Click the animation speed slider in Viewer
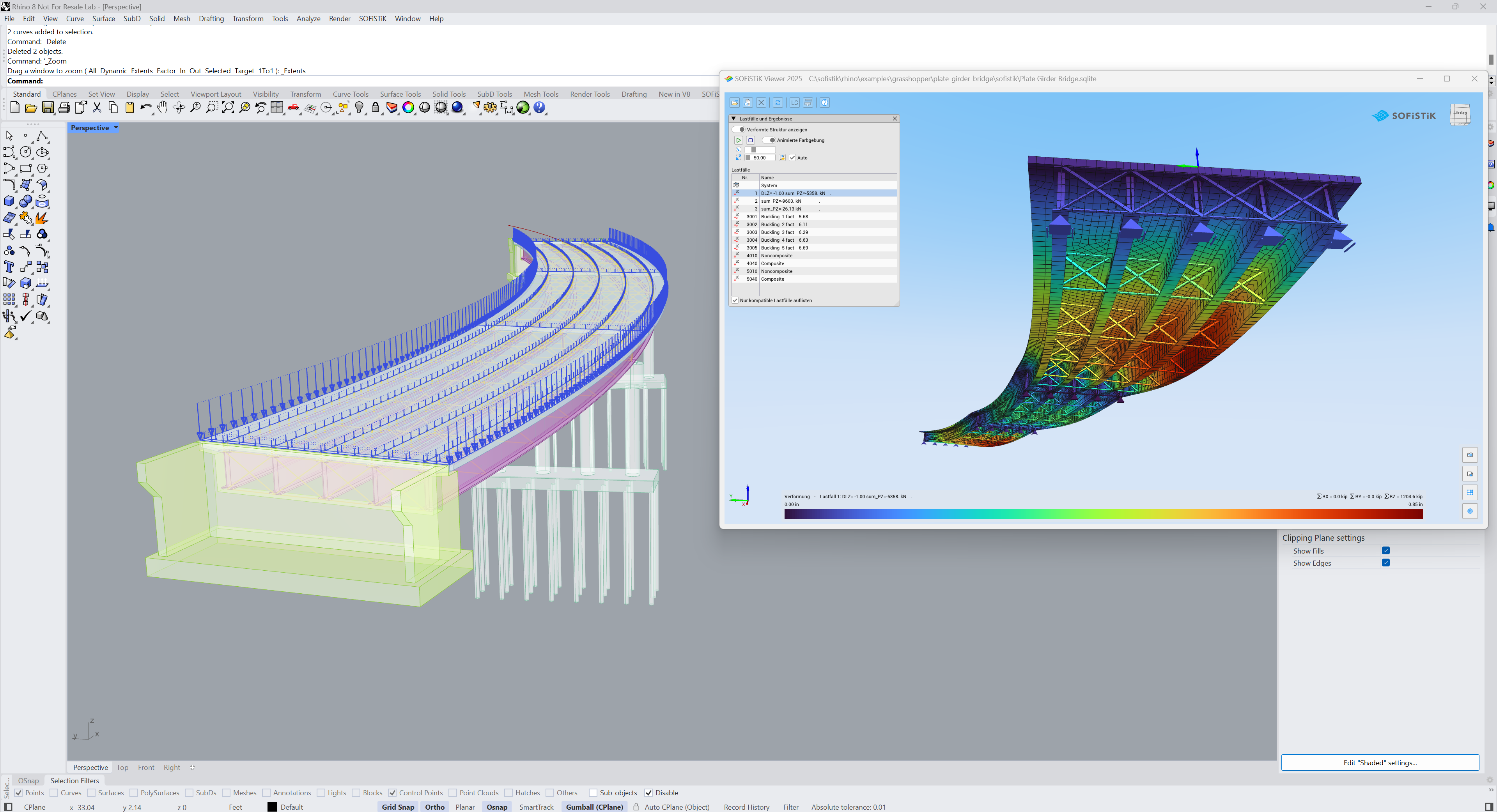1497x812 pixels. point(760,150)
